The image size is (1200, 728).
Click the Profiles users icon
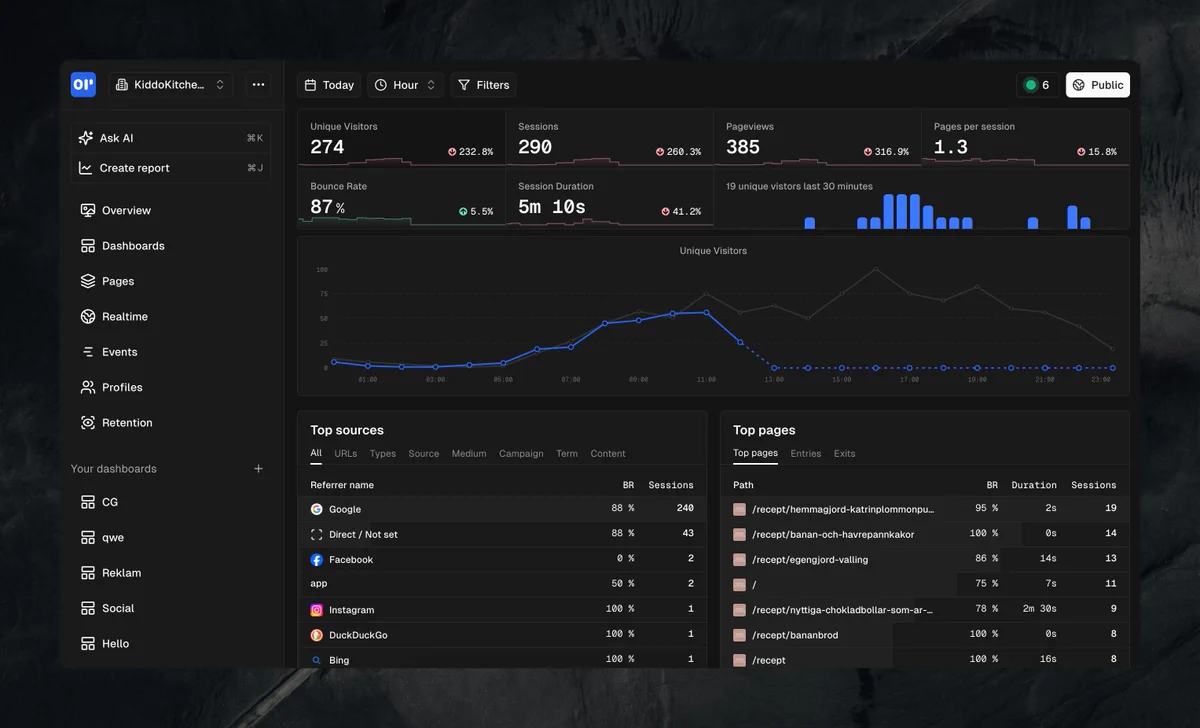(88, 387)
